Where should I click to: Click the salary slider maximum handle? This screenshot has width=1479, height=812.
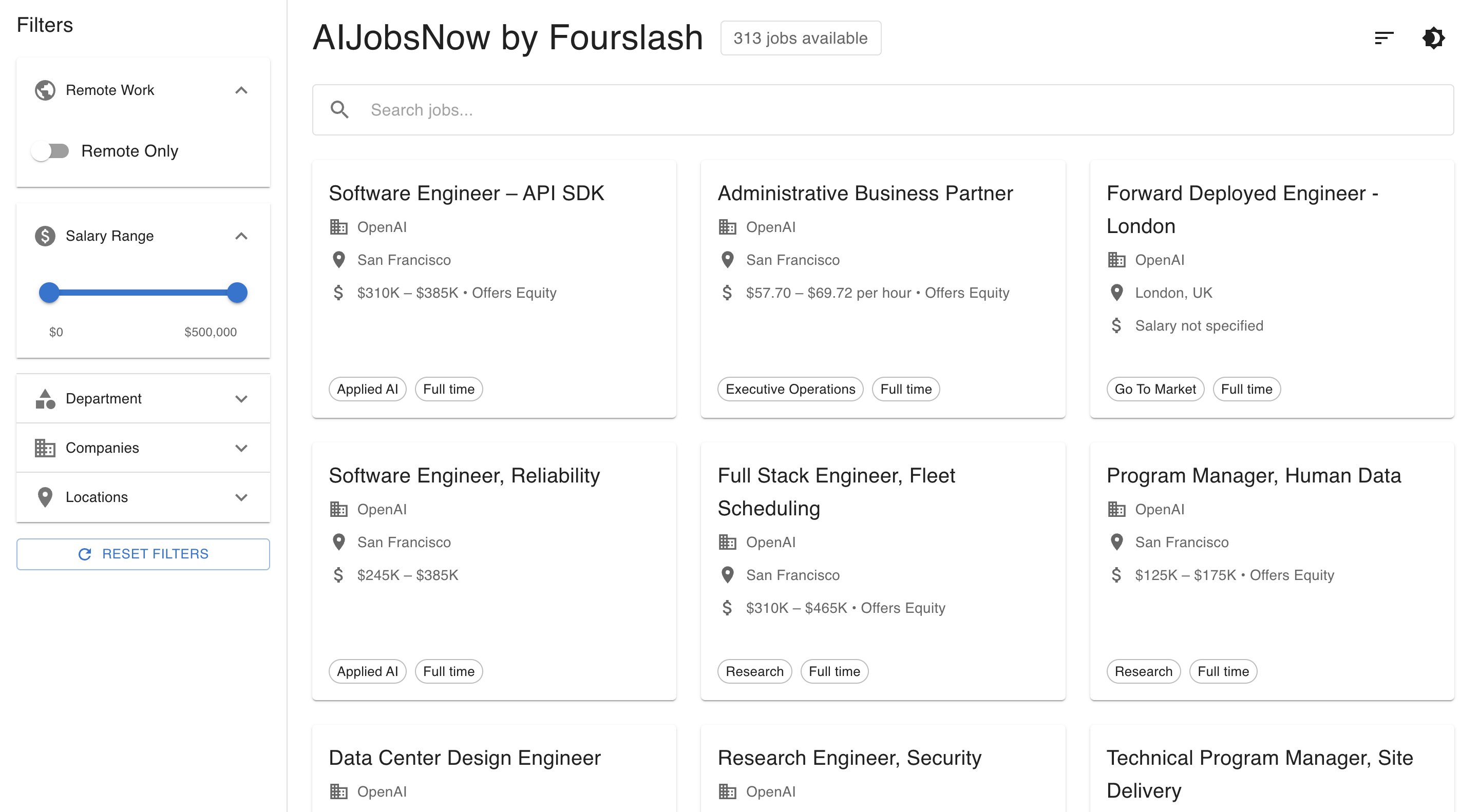pyautogui.click(x=237, y=293)
